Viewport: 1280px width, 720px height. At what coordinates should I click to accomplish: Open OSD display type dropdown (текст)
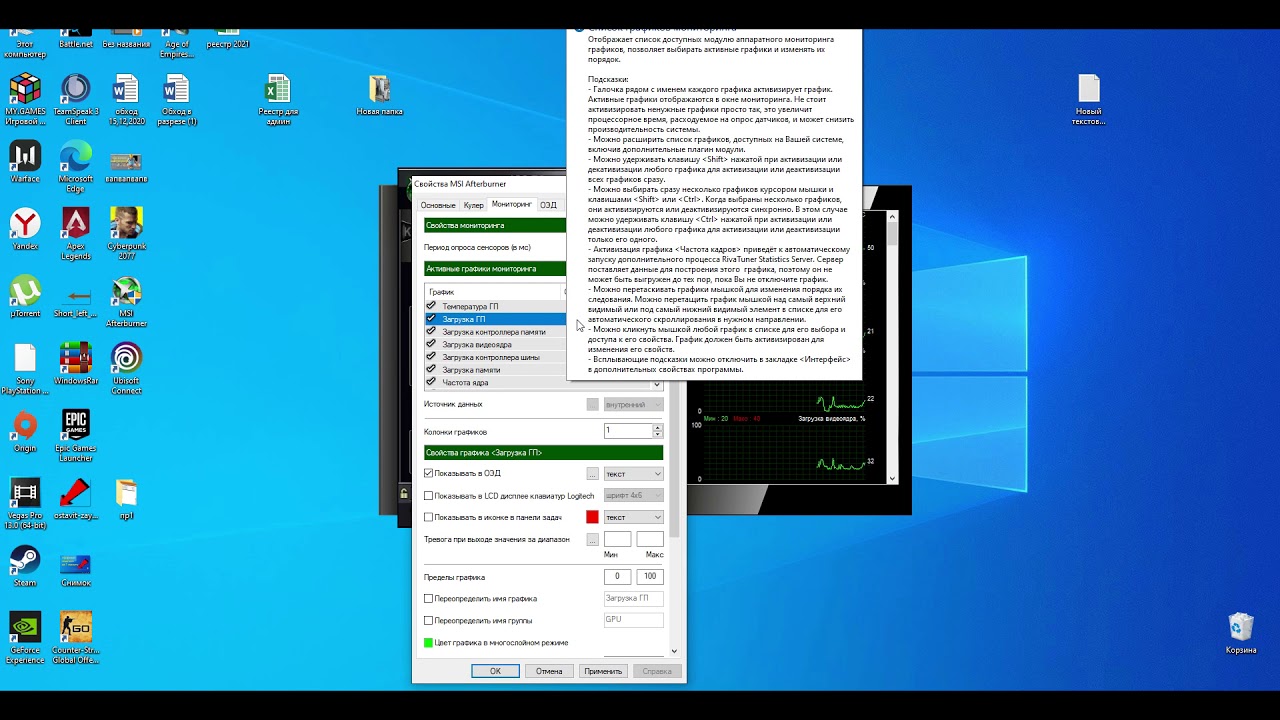(633, 474)
